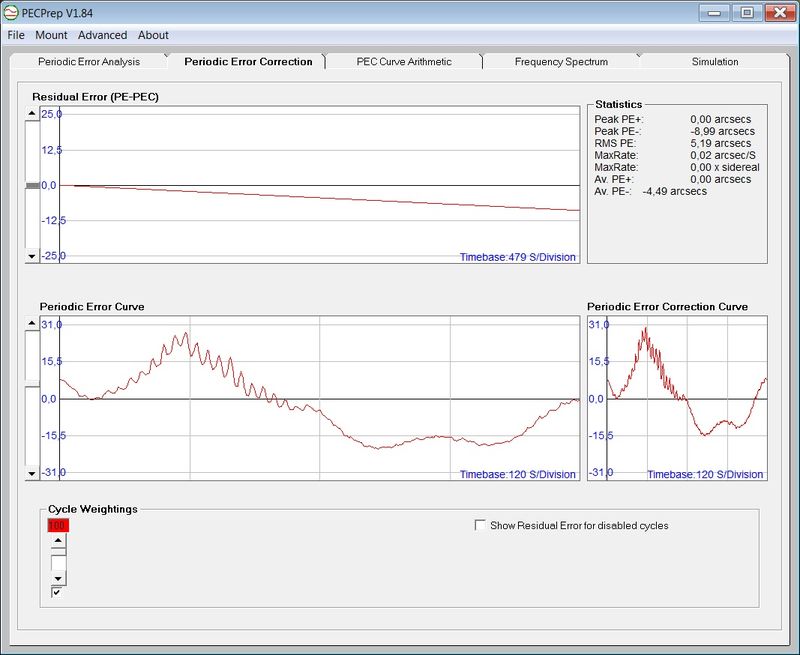Click the Correction Curve Timebase:120 S/Division label
Image resolution: width=800 pixels, height=655 pixels.
705,474
